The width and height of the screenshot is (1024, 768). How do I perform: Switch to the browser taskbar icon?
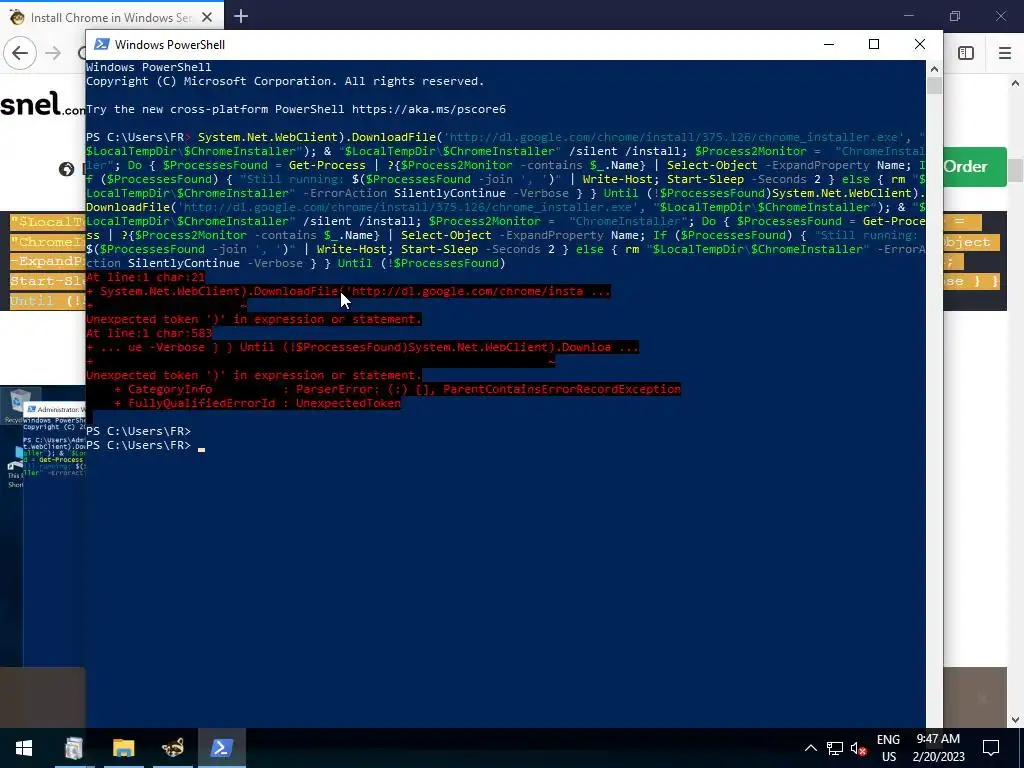pyautogui.click(x=172, y=748)
